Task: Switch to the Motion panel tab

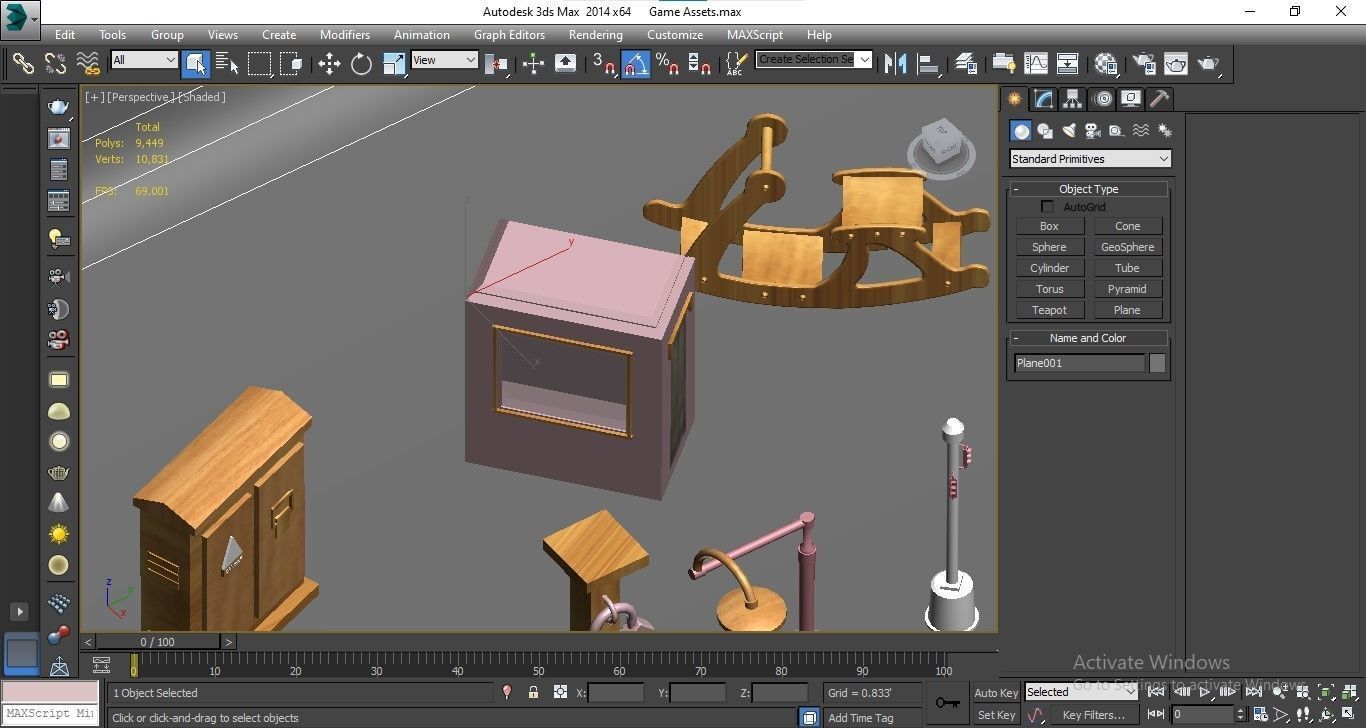Action: [1102, 99]
